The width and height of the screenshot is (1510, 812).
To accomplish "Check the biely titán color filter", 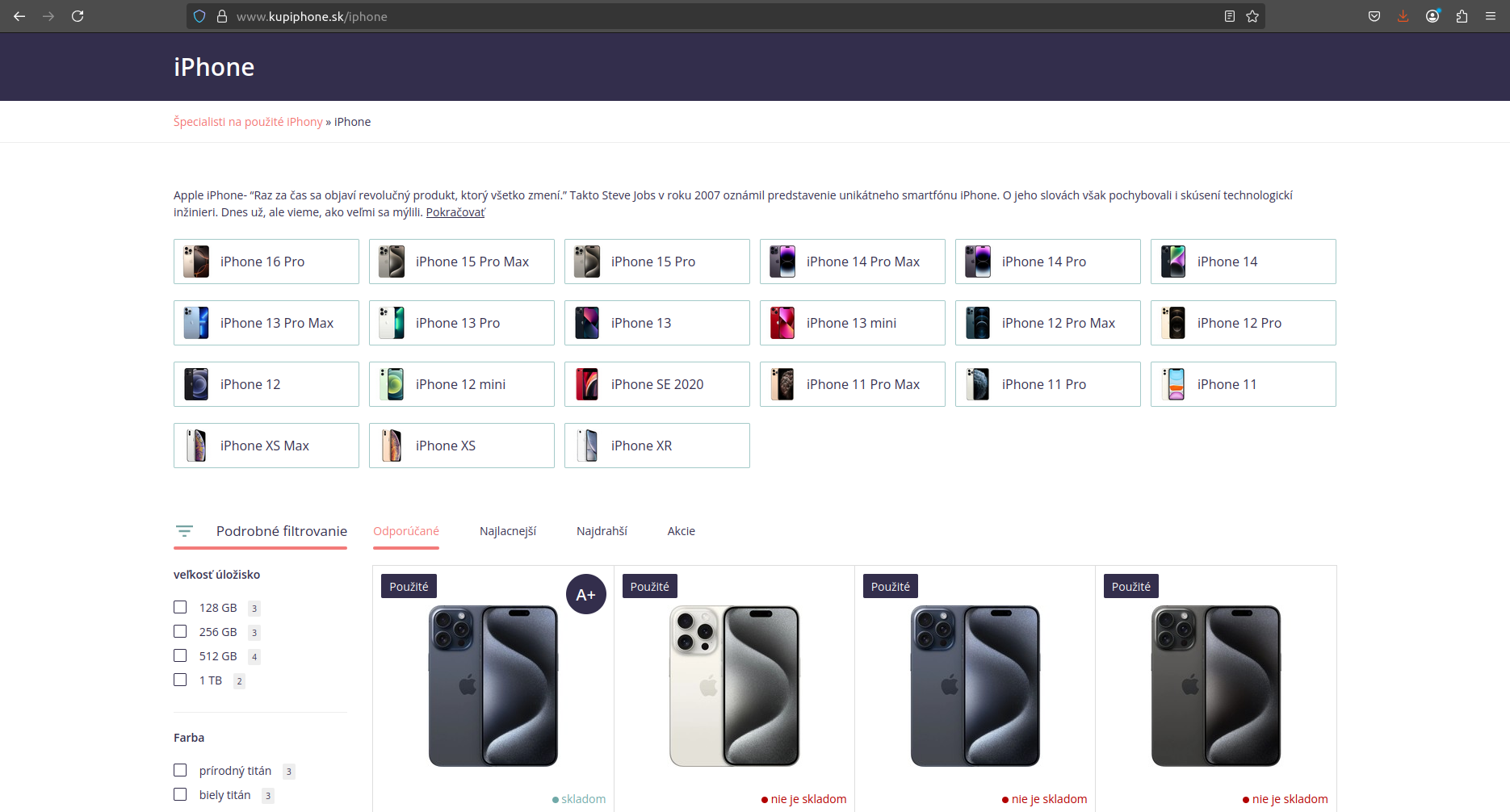I will click(180, 794).
